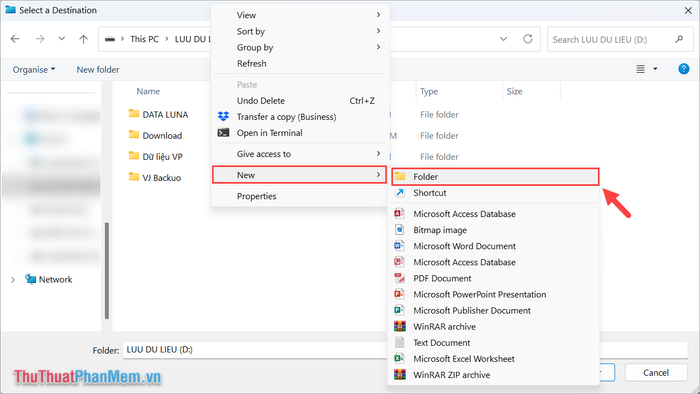
Task: Select the PDF Document icon entry
Action: [x=400, y=278]
